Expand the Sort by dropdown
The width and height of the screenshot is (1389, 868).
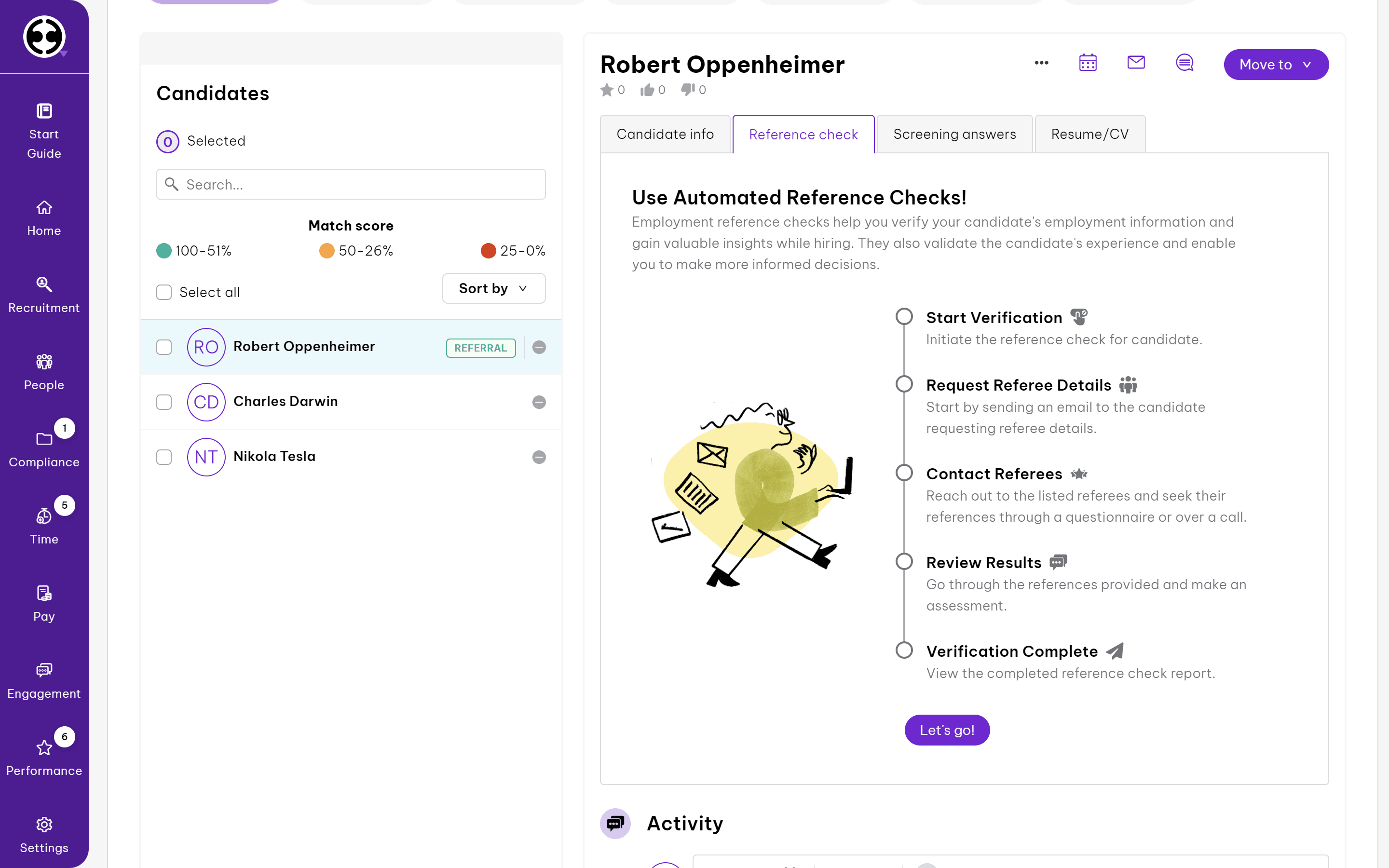(x=493, y=288)
